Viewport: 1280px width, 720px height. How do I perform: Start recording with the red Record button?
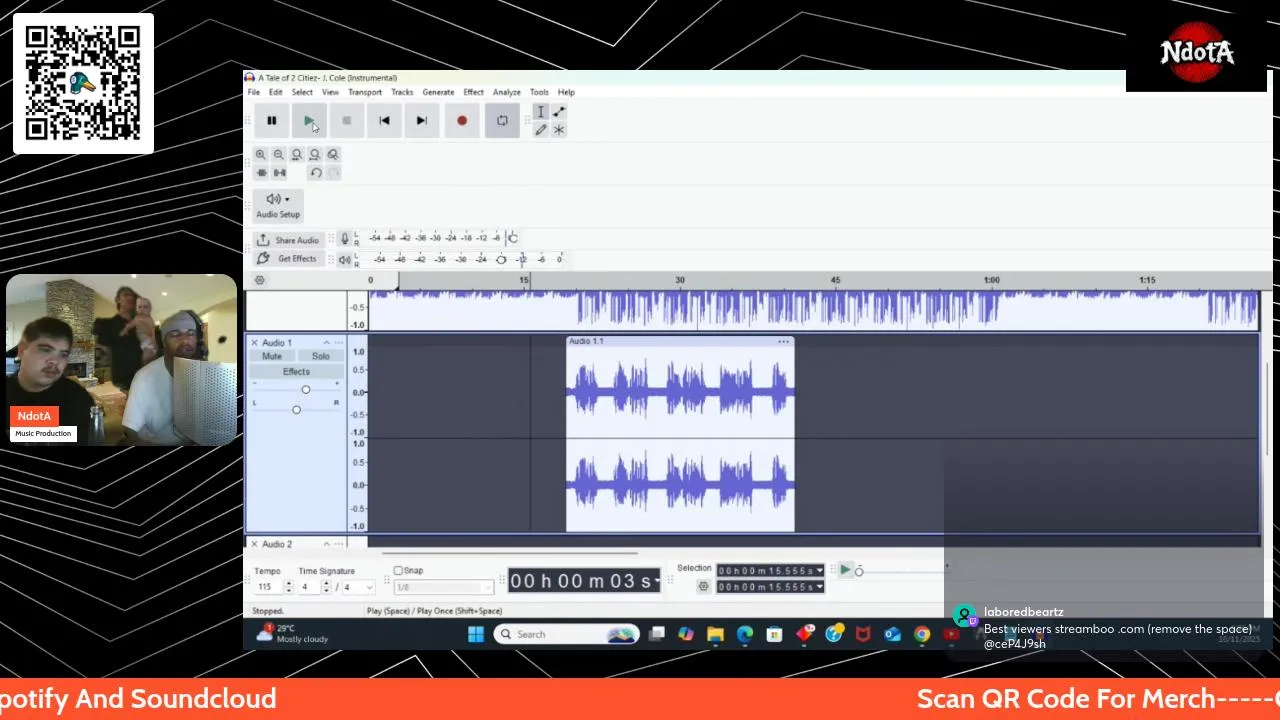(462, 121)
